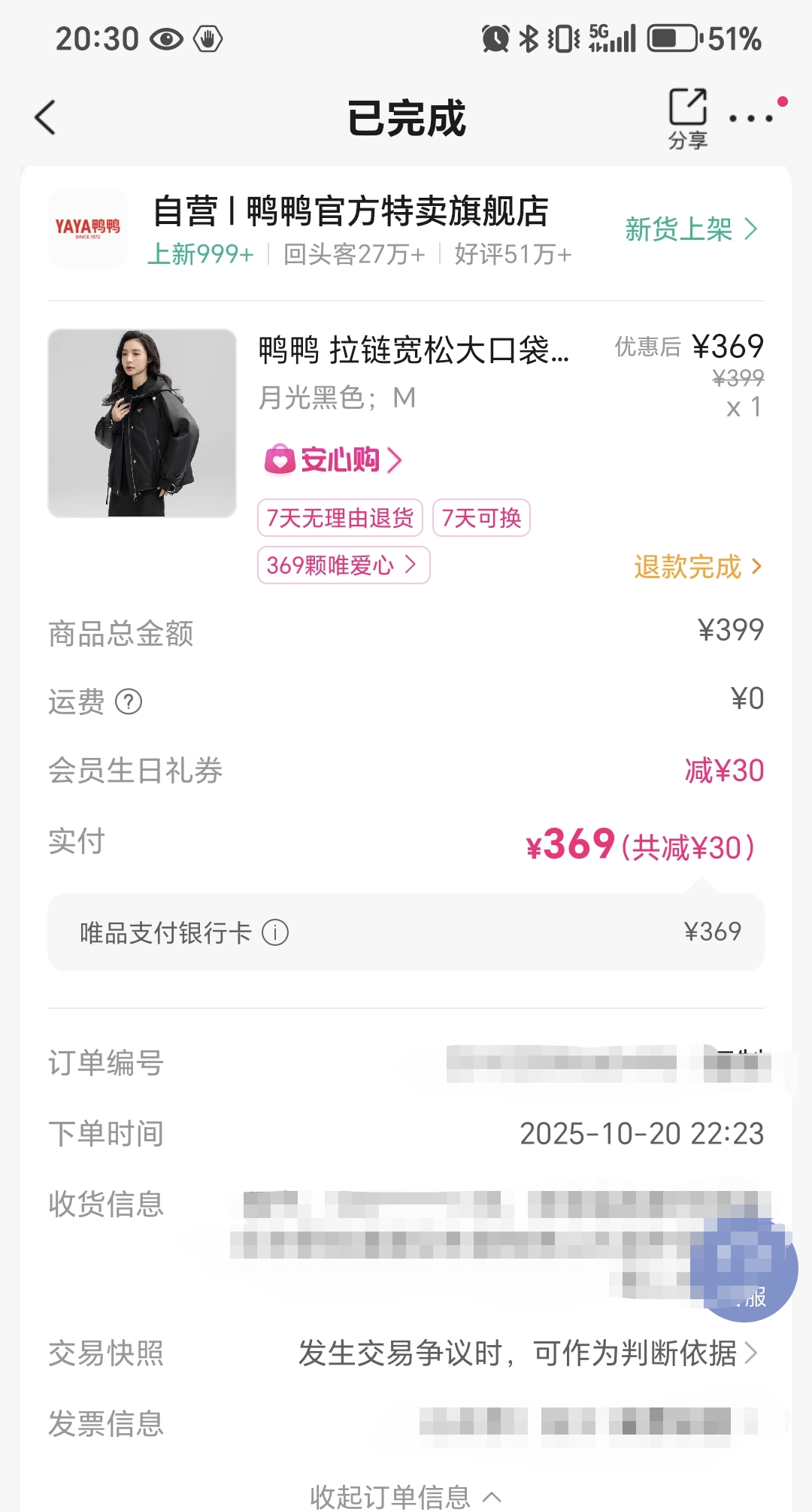Open the 鸭鸭官方特卖旗舰店 store name
The width and height of the screenshot is (812, 1512).
(351, 211)
